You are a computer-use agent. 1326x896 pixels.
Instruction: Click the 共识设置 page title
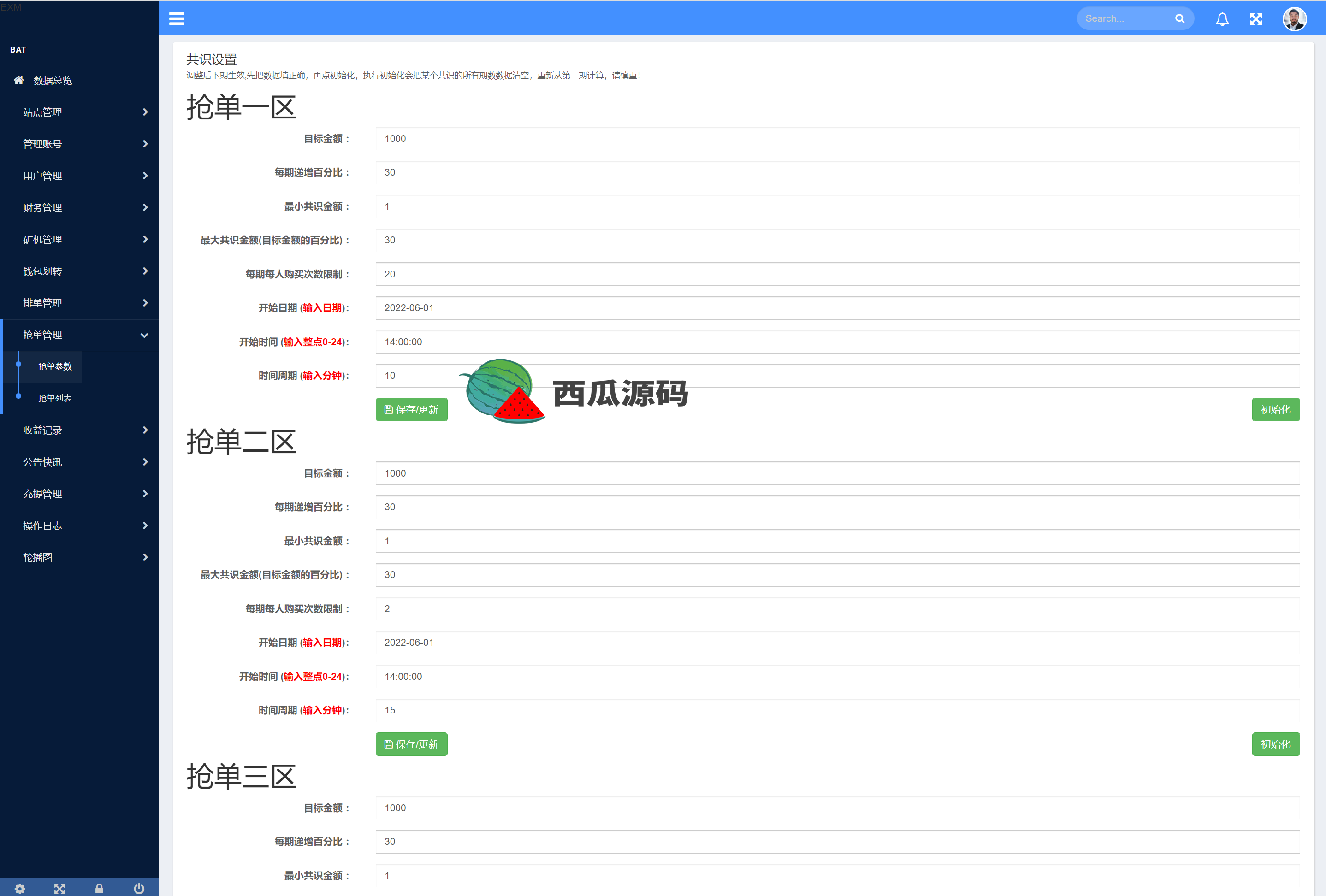click(x=212, y=59)
